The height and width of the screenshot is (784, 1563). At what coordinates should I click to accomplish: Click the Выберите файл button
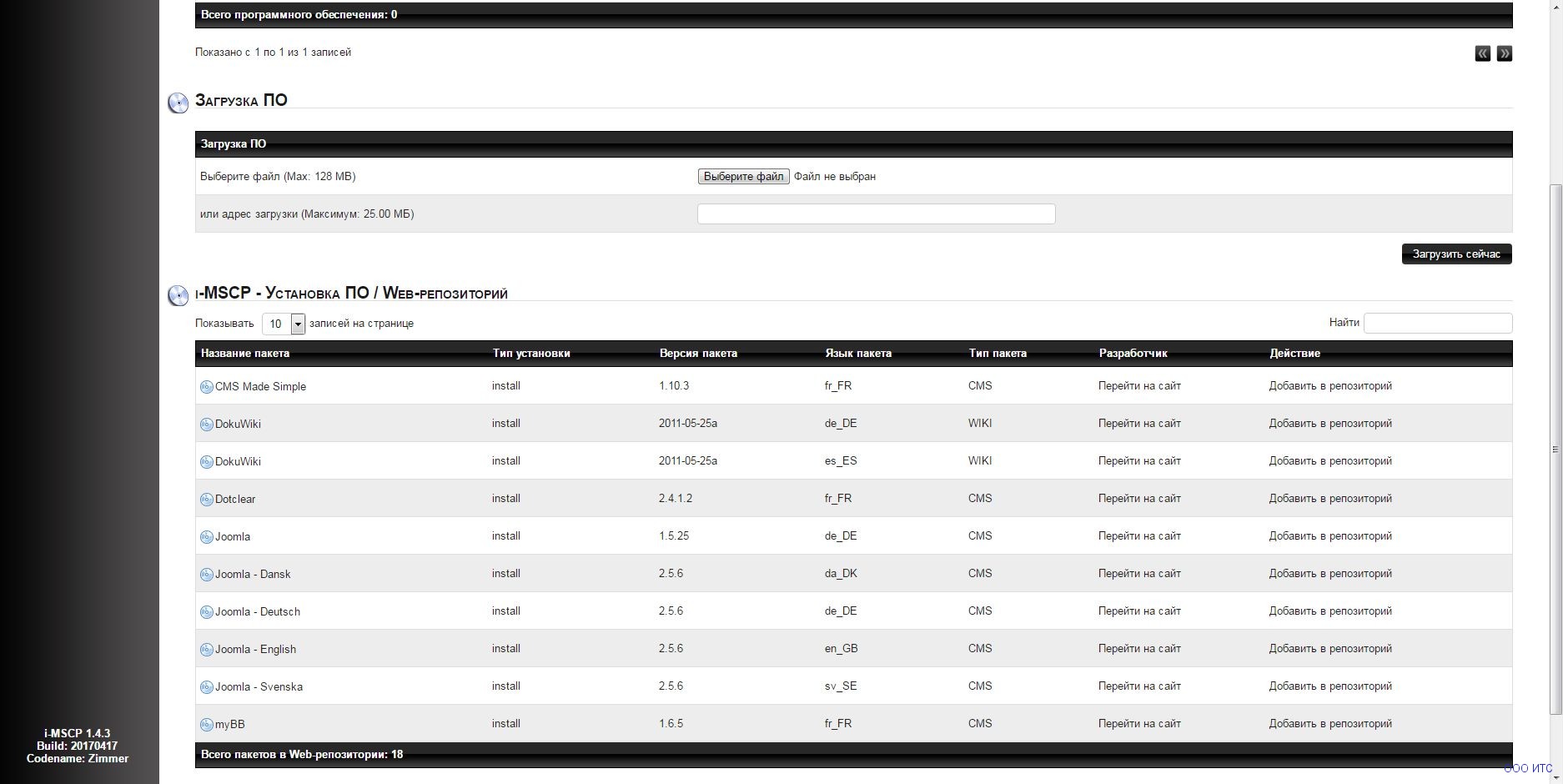pos(743,176)
